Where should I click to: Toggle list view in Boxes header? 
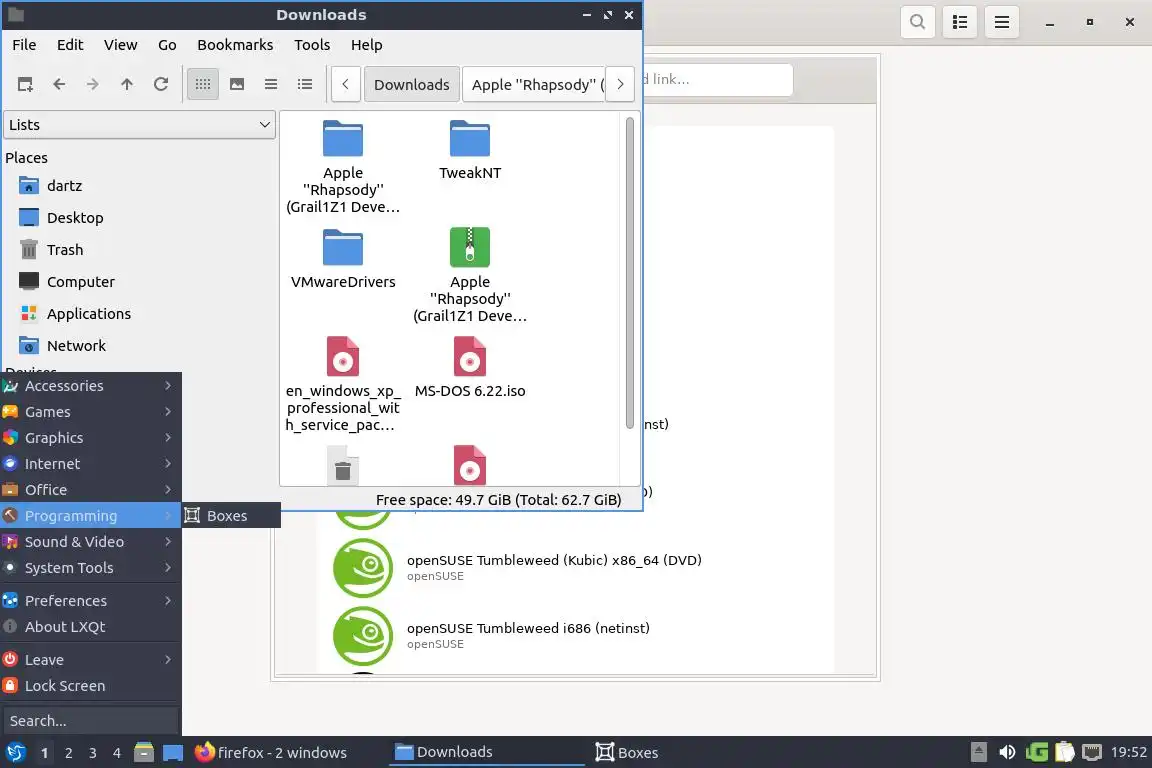pyautogui.click(x=960, y=22)
